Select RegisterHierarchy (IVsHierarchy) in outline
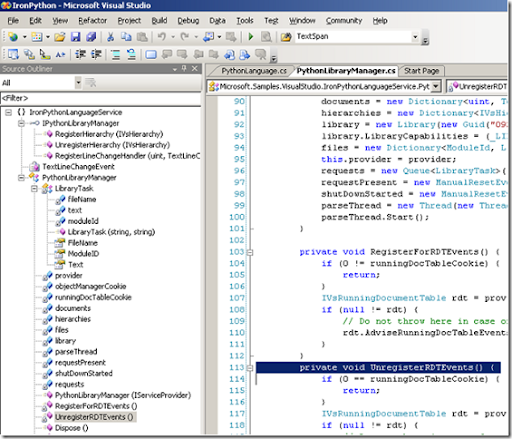512x439 pixels. (109, 134)
